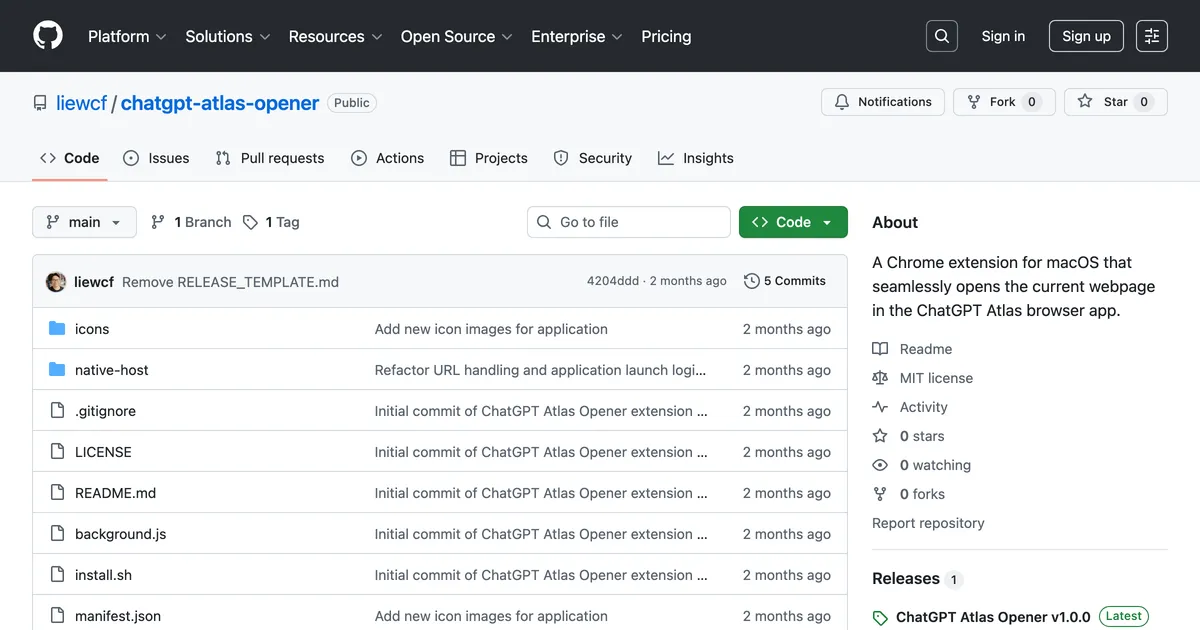
Task: Open repository Activity via the pulse icon
Action: click(880, 406)
